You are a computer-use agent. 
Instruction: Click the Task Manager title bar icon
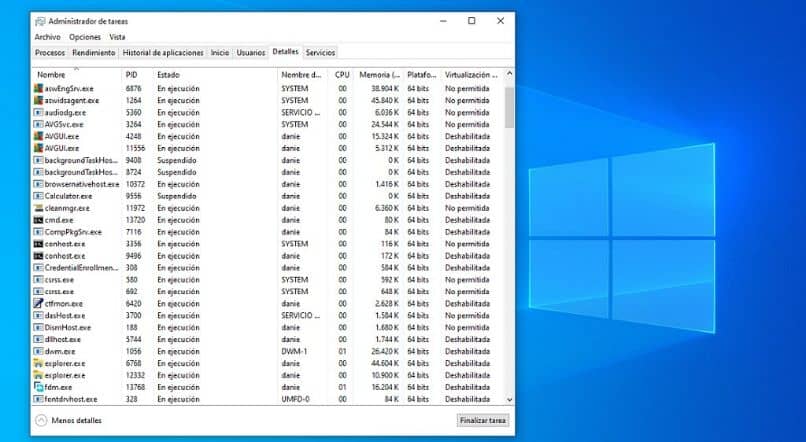[x=40, y=22]
